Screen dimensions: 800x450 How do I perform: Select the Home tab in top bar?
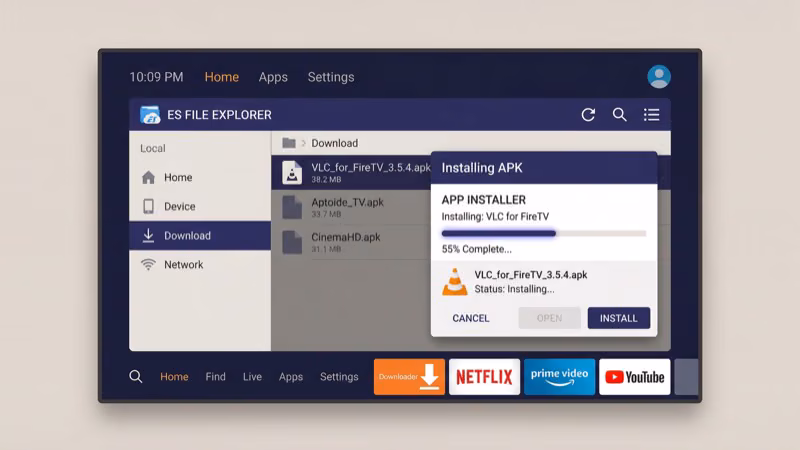tap(221, 77)
